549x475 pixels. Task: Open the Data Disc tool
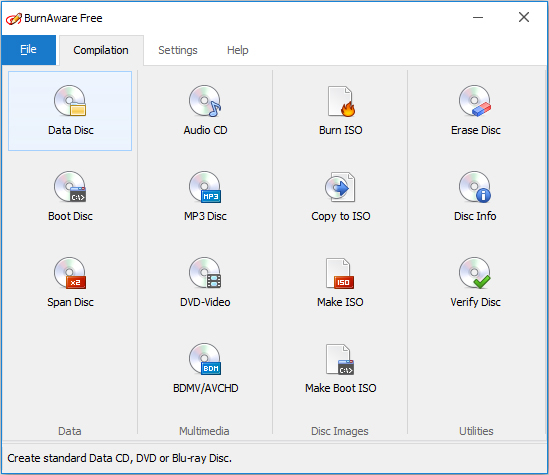(x=70, y=111)
